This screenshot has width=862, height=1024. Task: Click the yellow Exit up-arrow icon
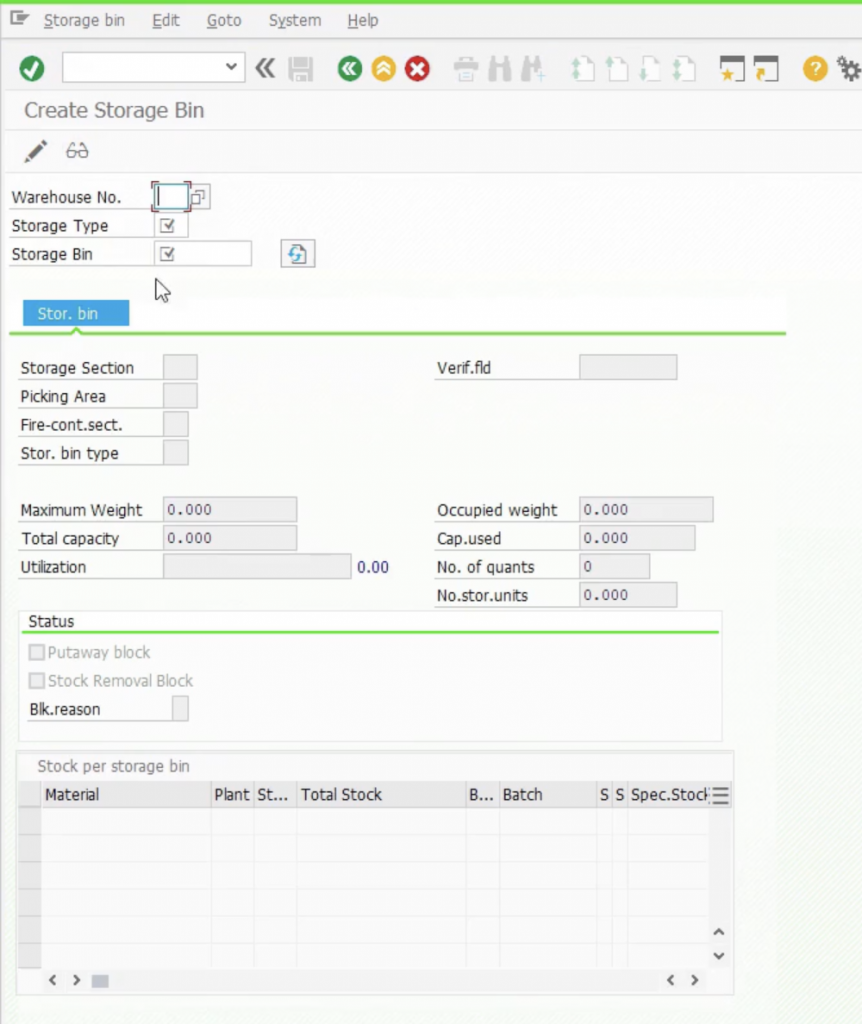point(383,68)
